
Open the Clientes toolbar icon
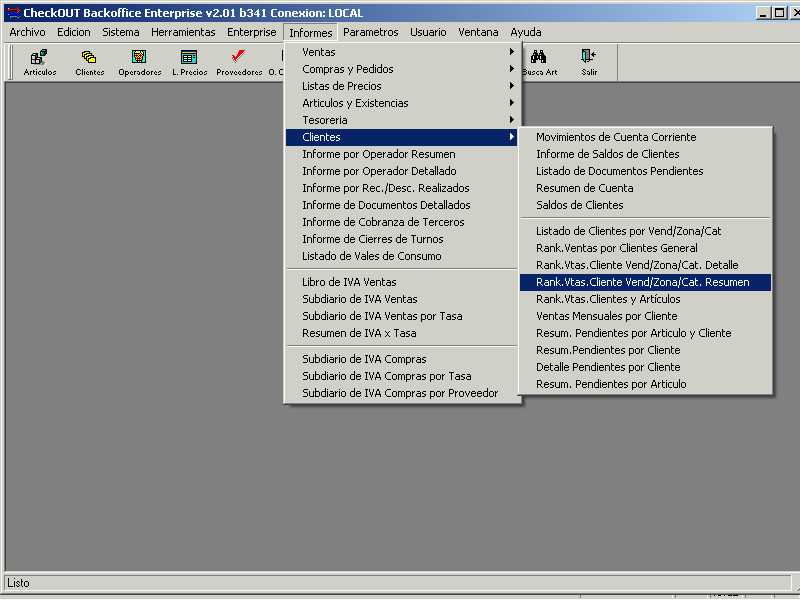click(89, 62)
